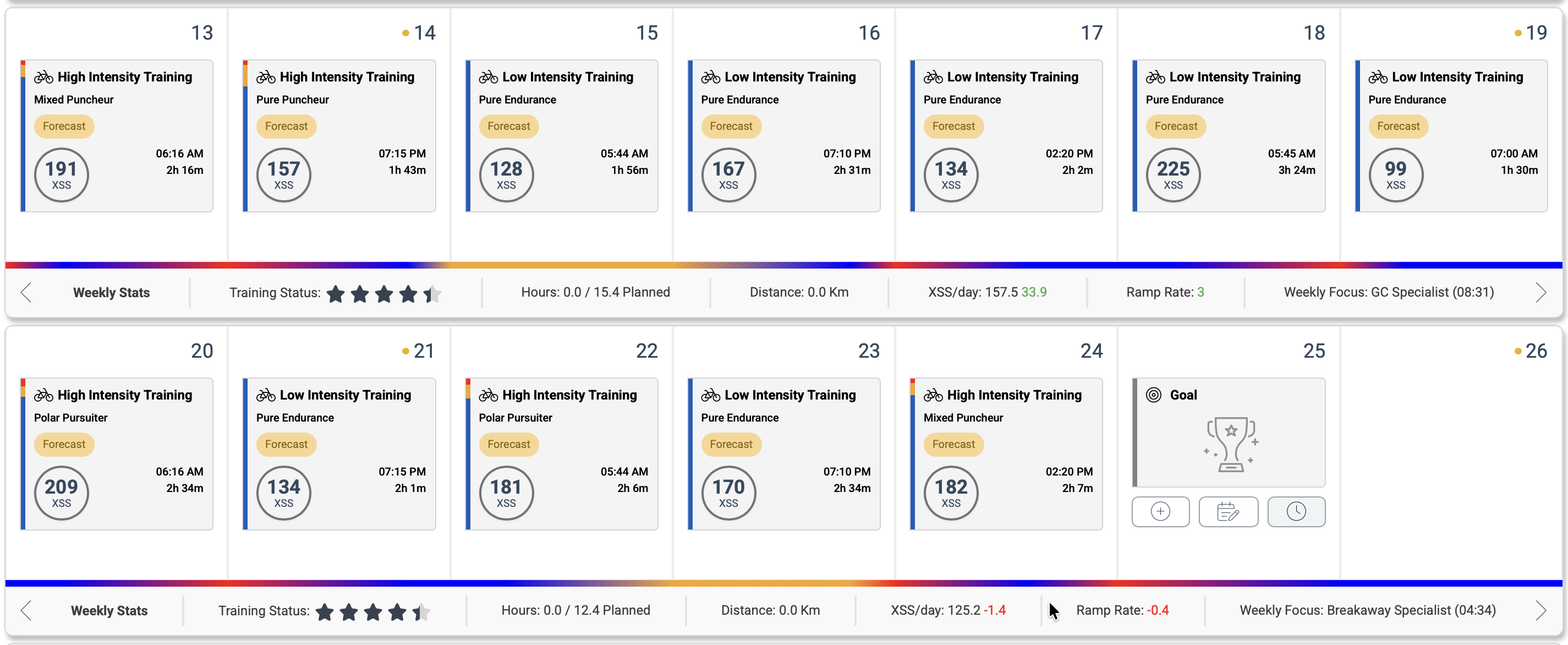The image size is (1568, 645).
Task: Click left chevron on first Weekly Stats row
Action: click(x=25, y=292)
